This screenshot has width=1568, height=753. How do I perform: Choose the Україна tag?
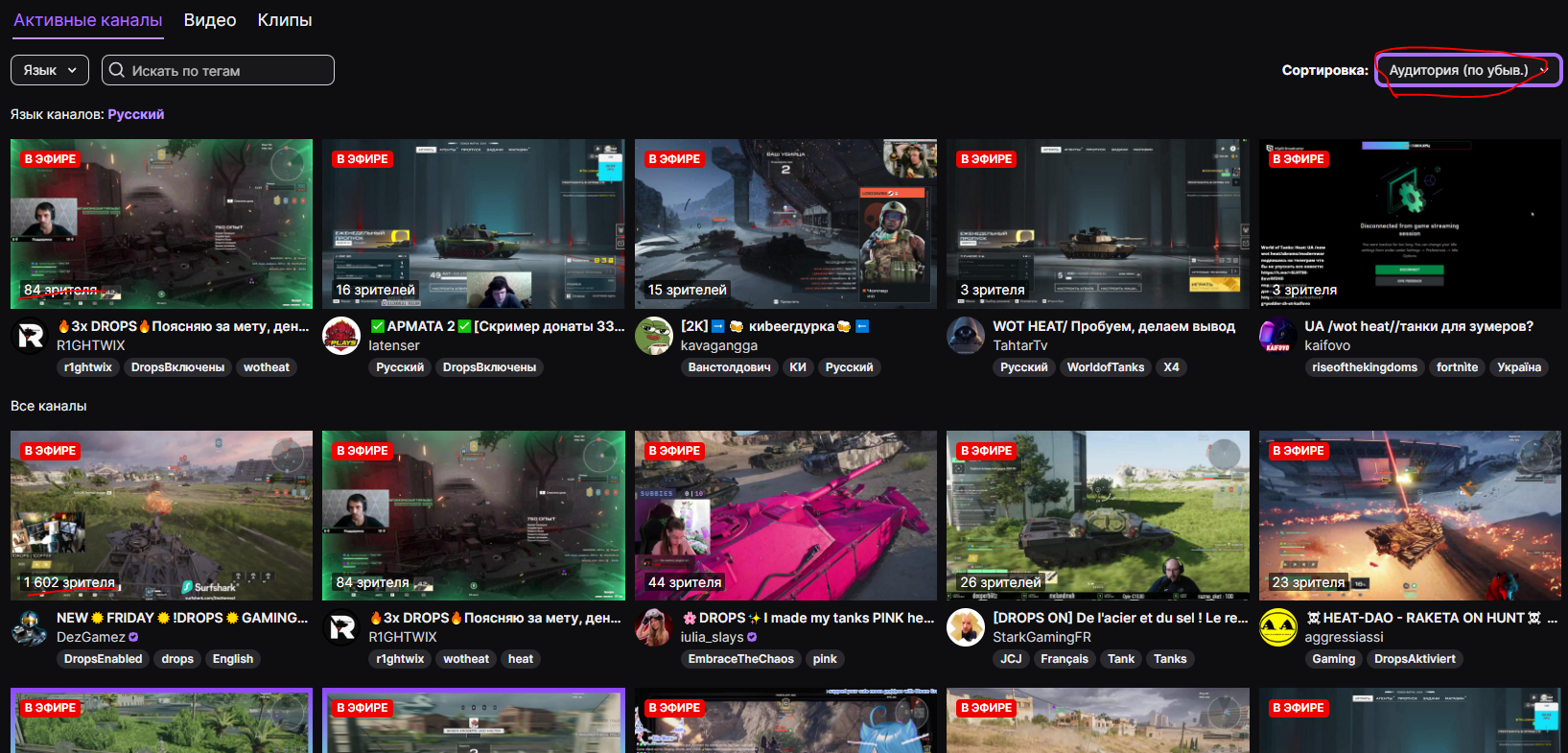(1519, 367)
